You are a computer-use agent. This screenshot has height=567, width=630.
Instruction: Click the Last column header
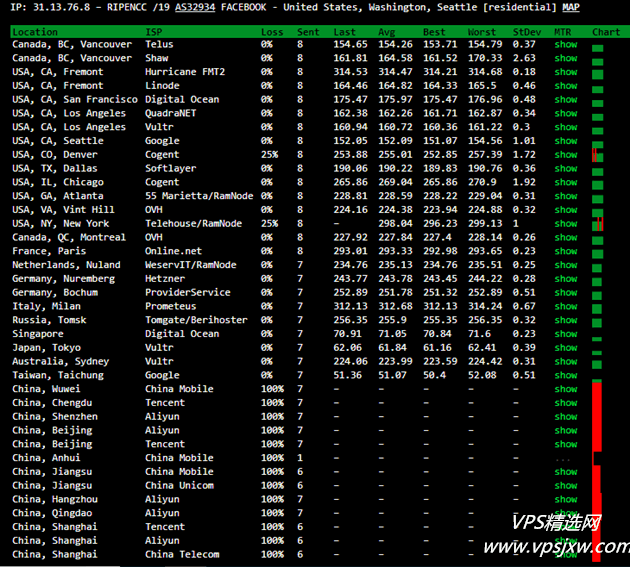[x=344, y=32]
